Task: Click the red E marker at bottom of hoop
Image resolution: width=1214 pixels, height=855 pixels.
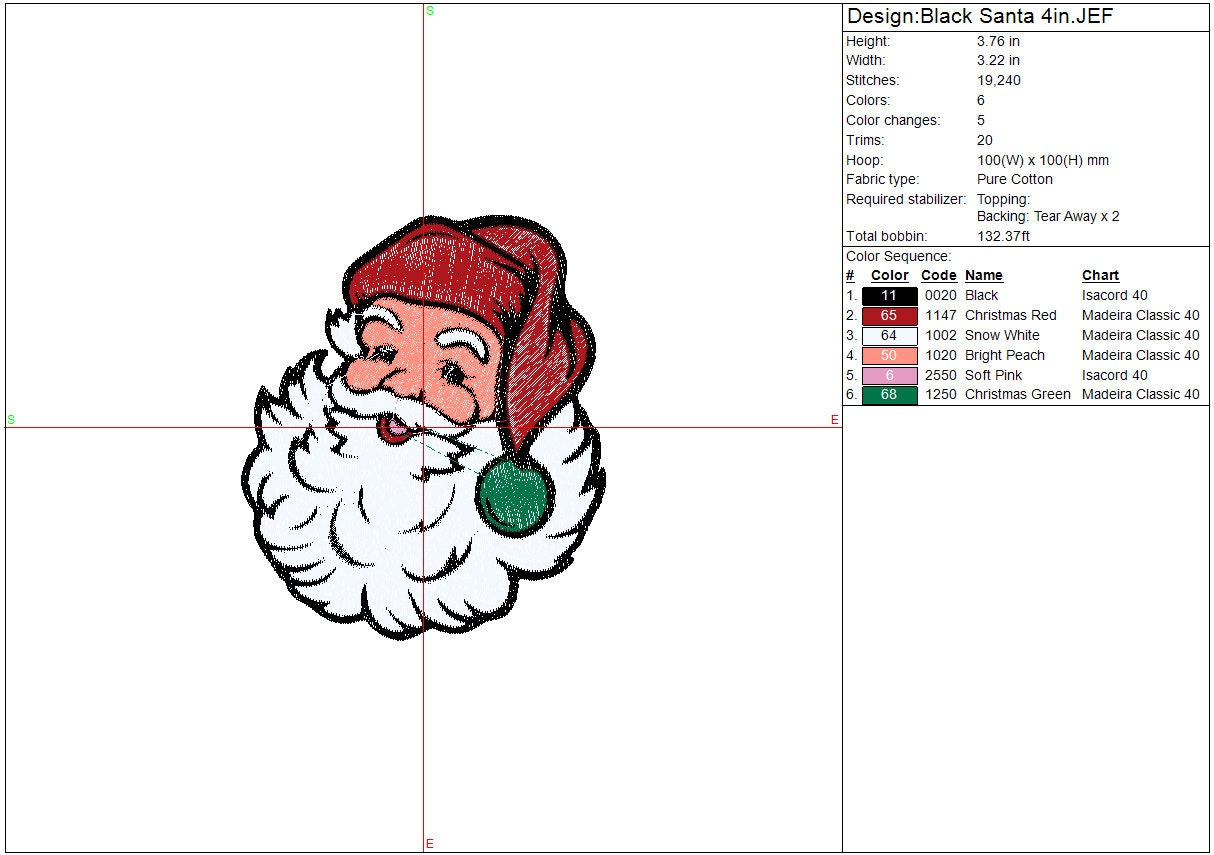Action: 430,844
